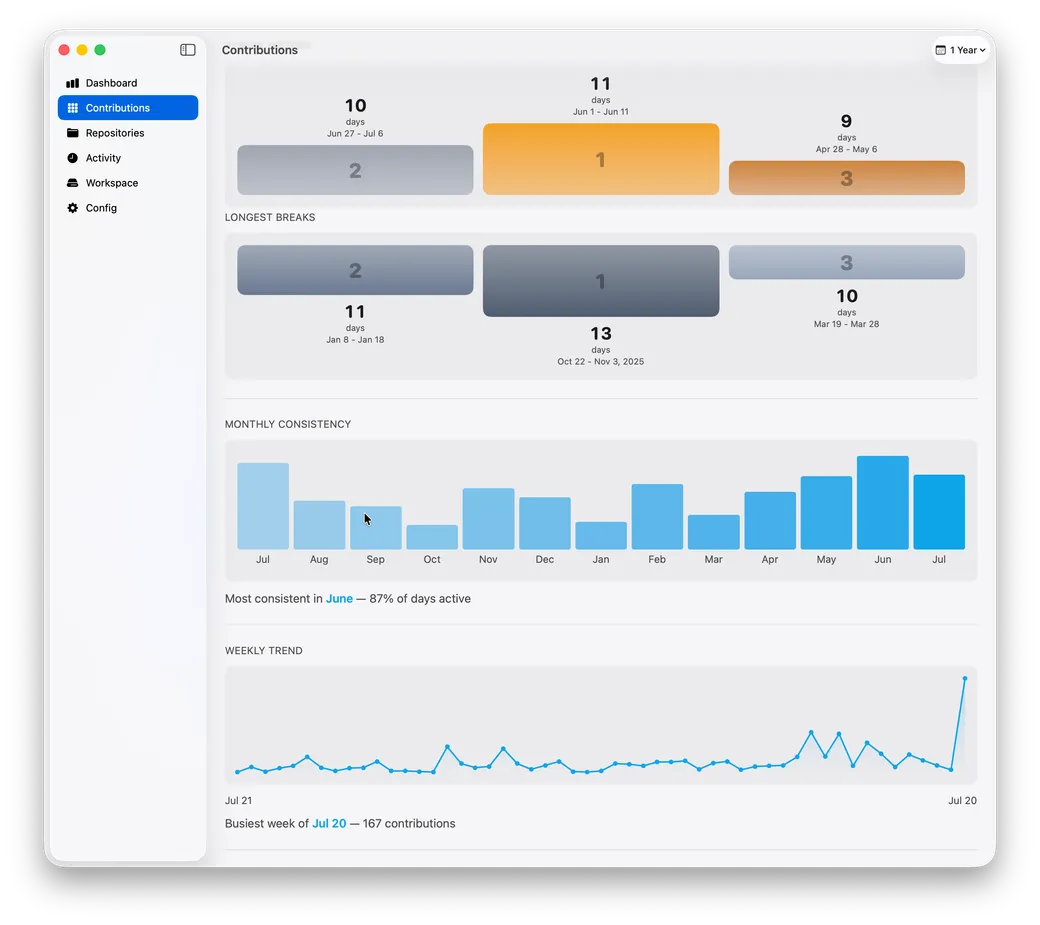Click the Nov consistency bar
The height and width of the screenshot is (925, 1040).
click(488, 519)
